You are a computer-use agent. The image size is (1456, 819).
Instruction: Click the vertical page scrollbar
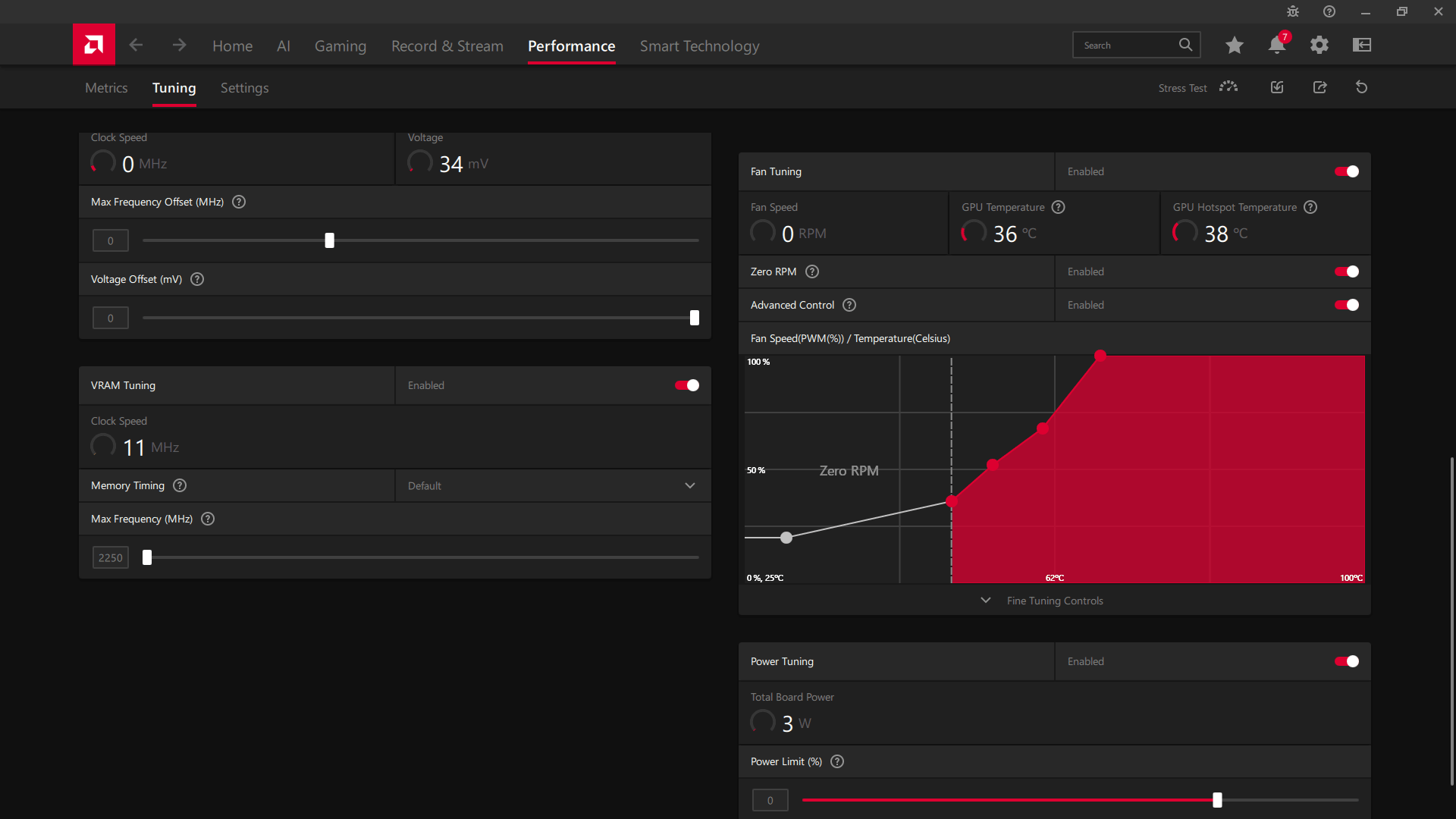pos(1451,622)
